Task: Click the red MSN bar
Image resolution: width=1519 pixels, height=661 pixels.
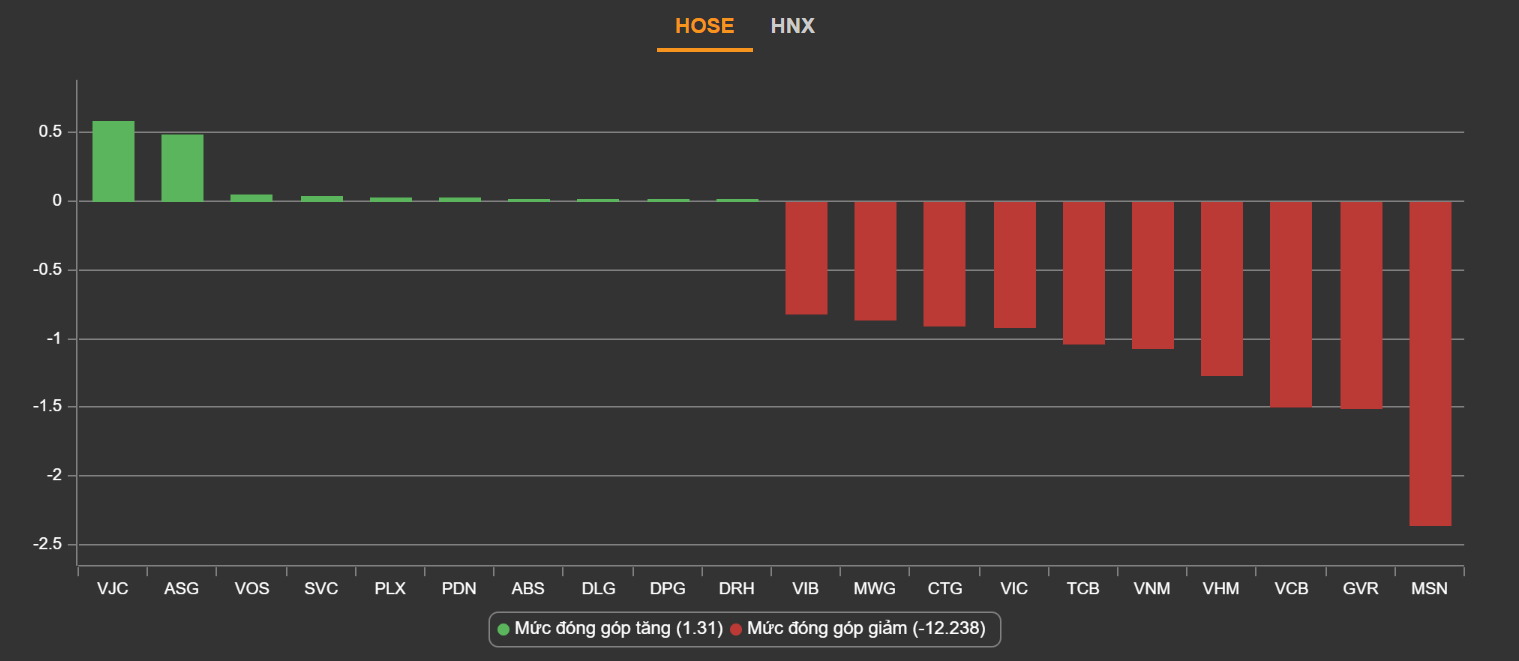Action: tap(1430, 363)
